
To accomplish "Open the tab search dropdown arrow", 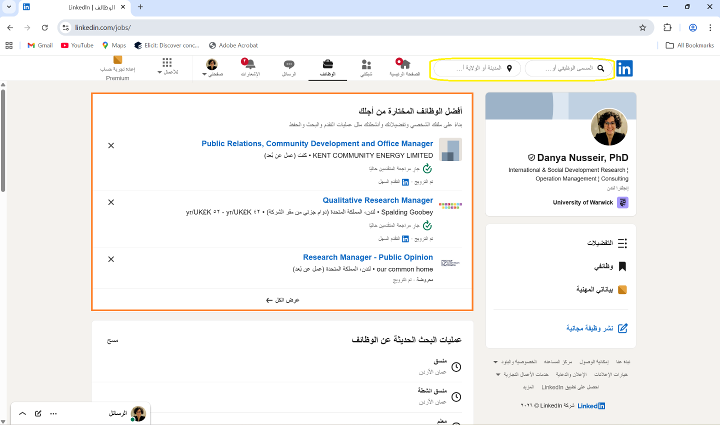I will [9, 7].
